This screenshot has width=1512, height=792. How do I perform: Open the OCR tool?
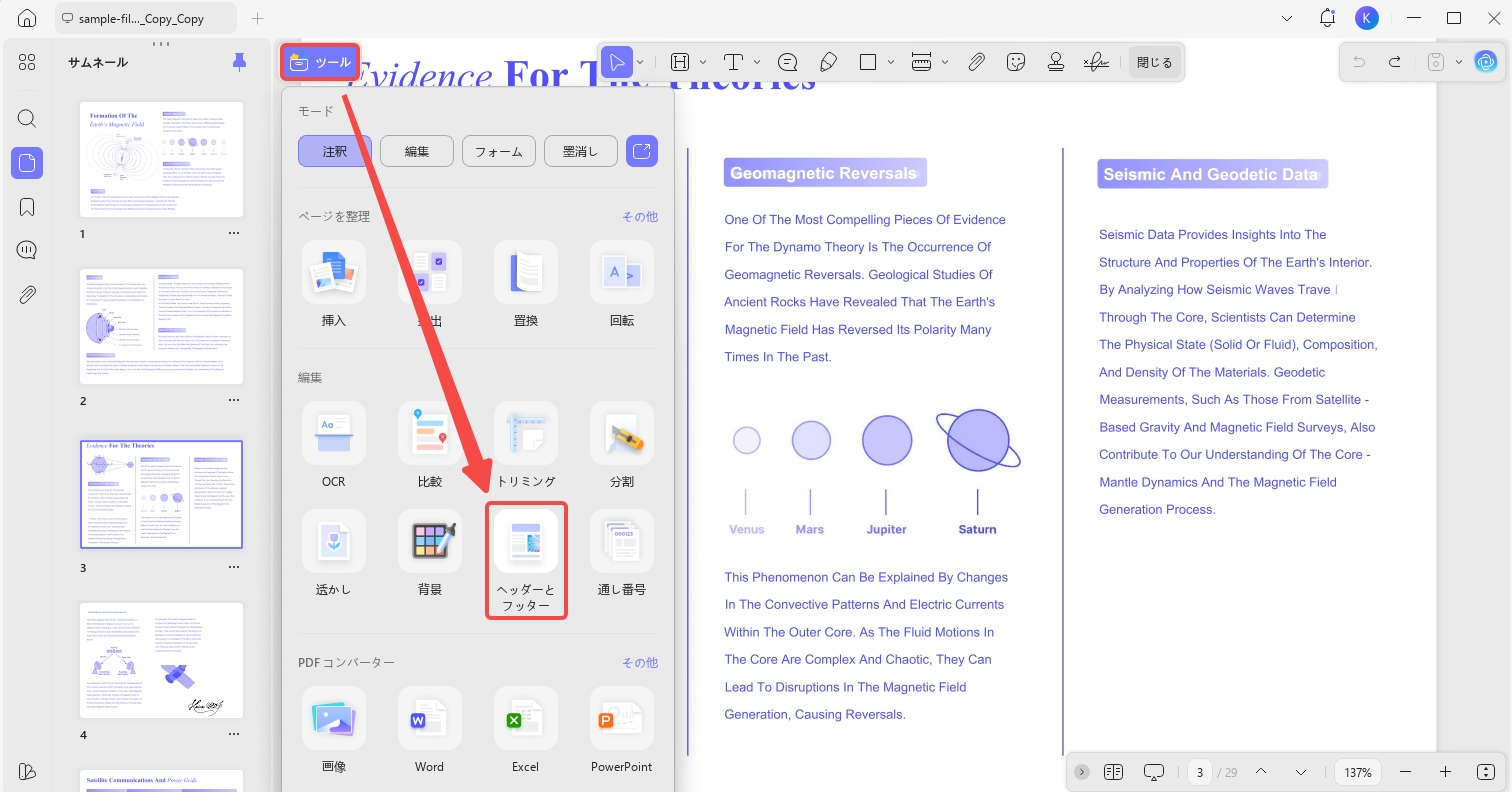click(x=334, y=446)
